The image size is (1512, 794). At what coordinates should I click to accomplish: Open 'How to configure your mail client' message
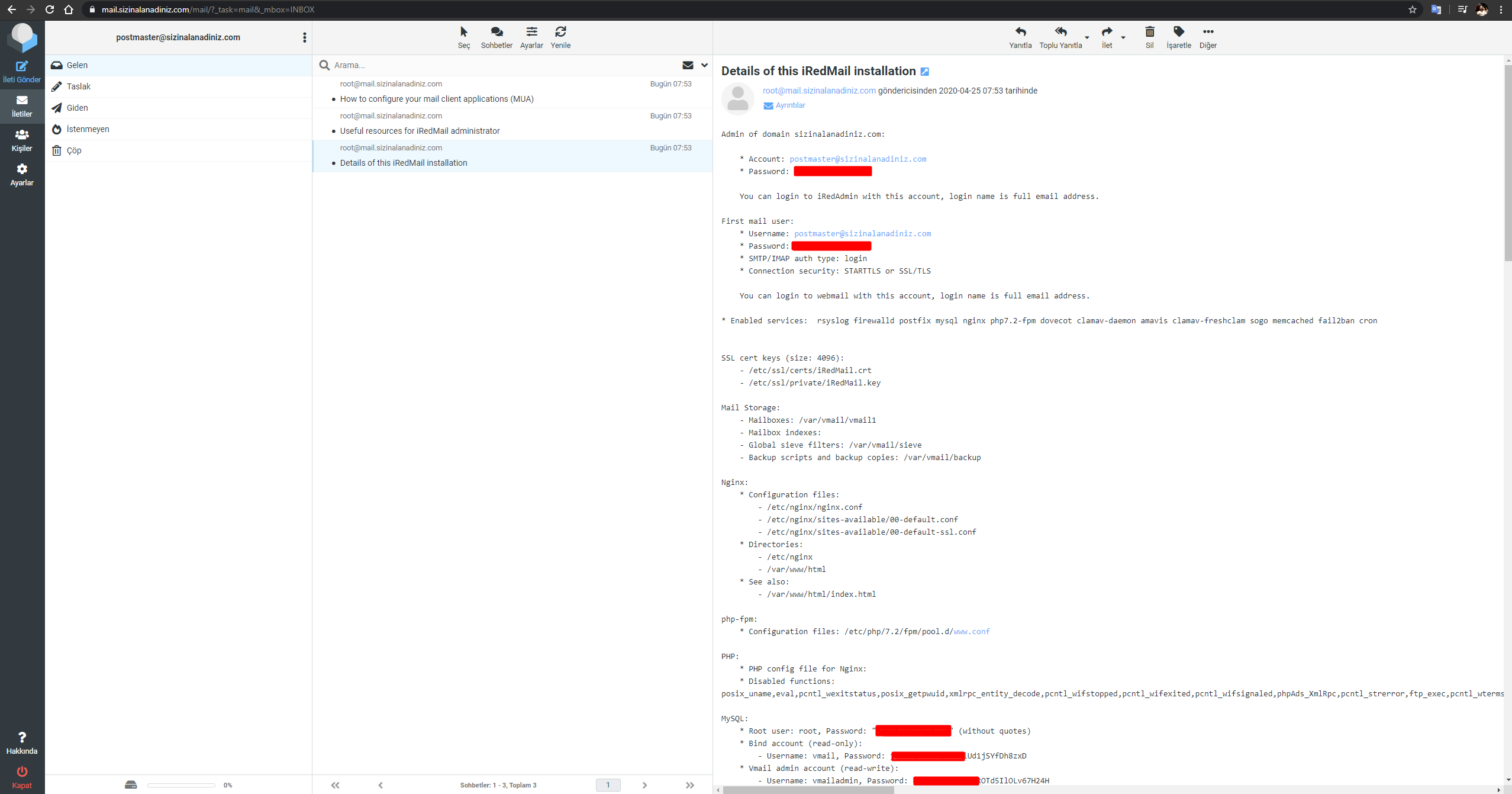[x=512, y=92]
